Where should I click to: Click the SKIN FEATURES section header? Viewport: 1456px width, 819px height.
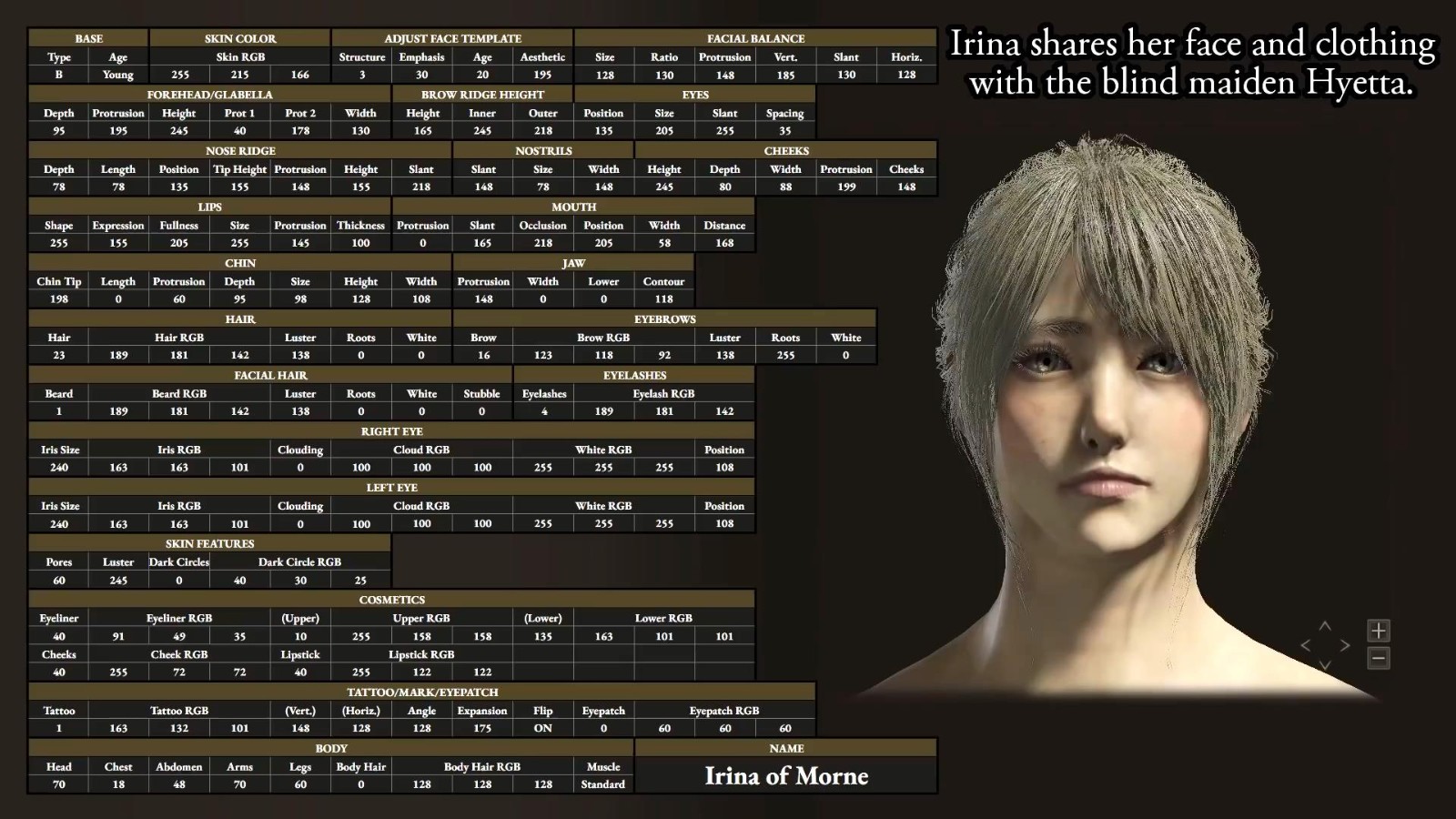coord(209,543)
